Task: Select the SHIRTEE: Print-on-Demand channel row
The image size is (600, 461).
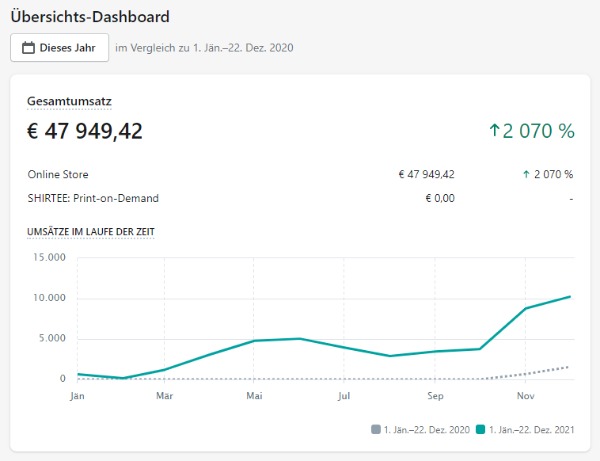Action: (x=93, y=198)
